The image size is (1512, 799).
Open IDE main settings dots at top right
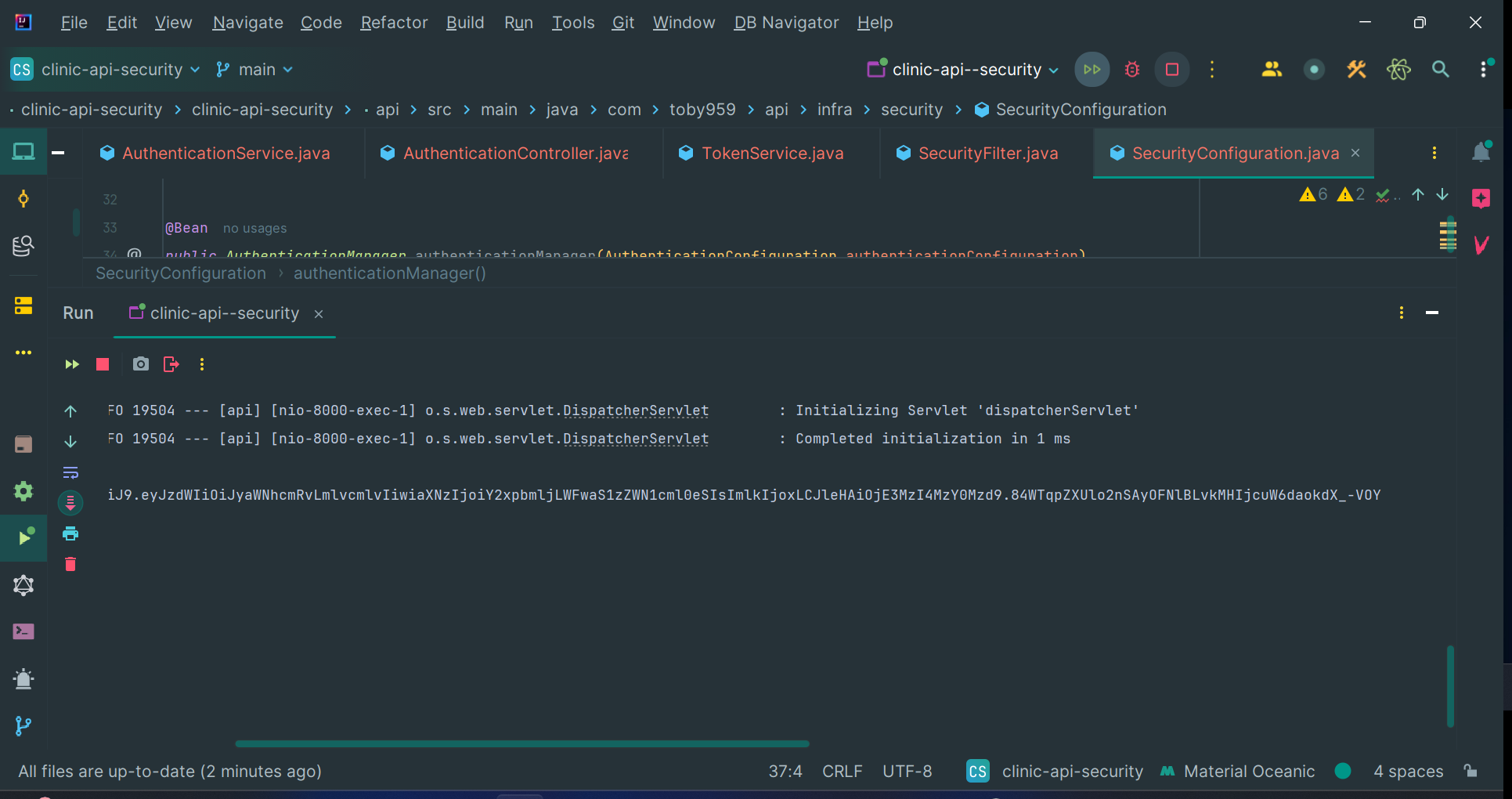pos(1484,69)
